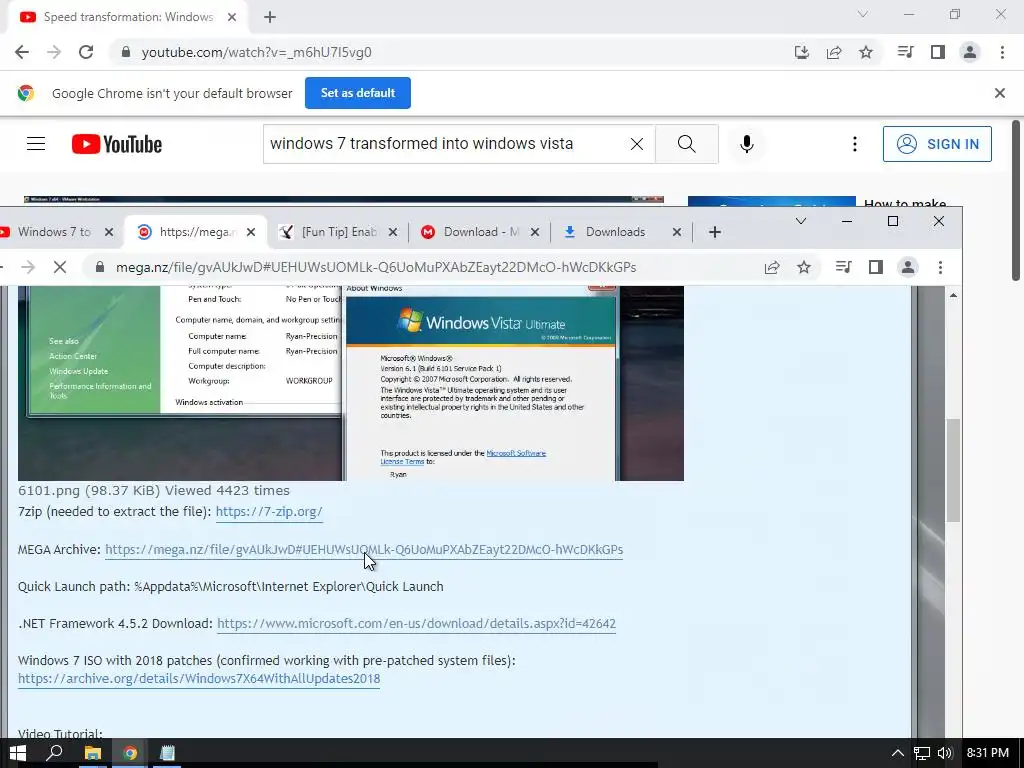This screenshot has width=1024, height=768.
Task: Stop loading the mega.nz page
Action: (x=59, y=267)
